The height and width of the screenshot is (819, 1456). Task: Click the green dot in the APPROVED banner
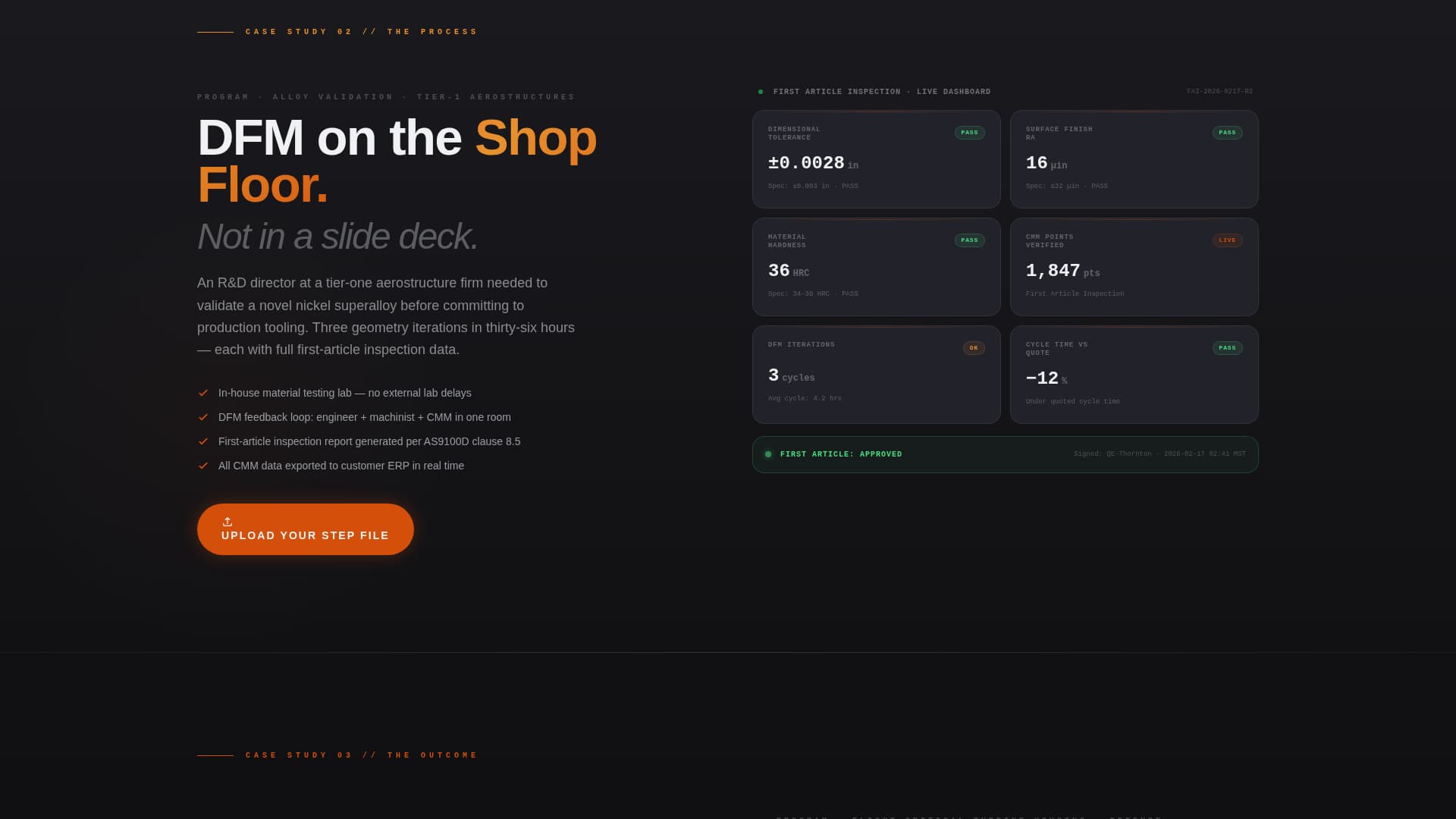[x=768, y=454]
